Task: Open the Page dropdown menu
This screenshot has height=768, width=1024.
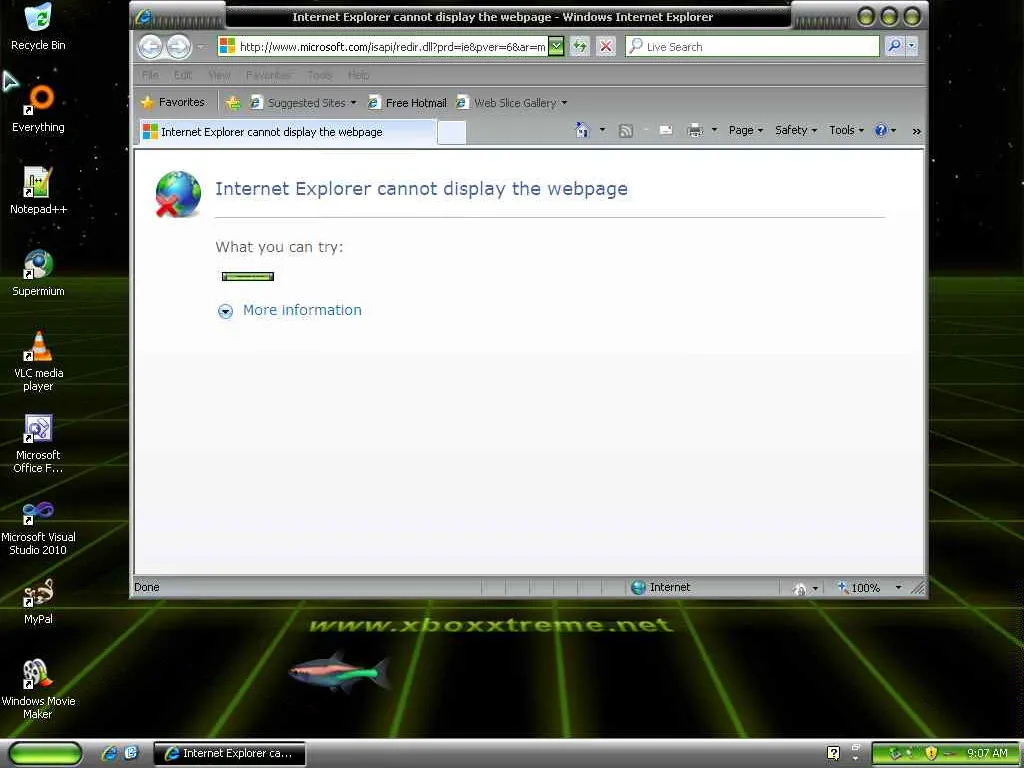Action: coord(746,131)
